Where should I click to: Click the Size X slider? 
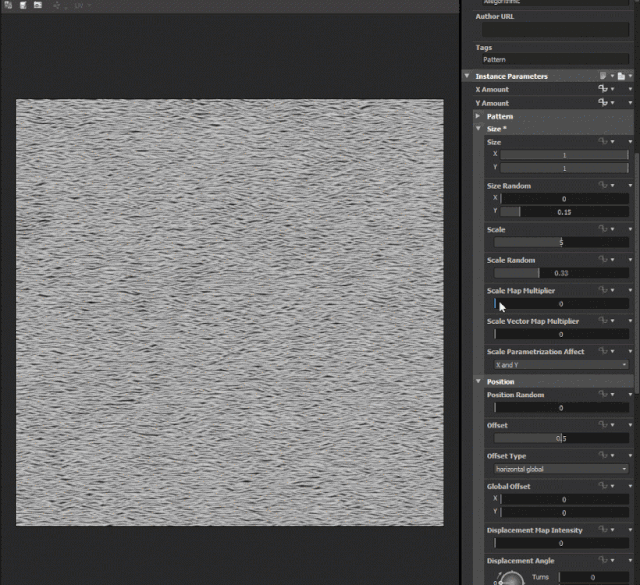[564, 155]
